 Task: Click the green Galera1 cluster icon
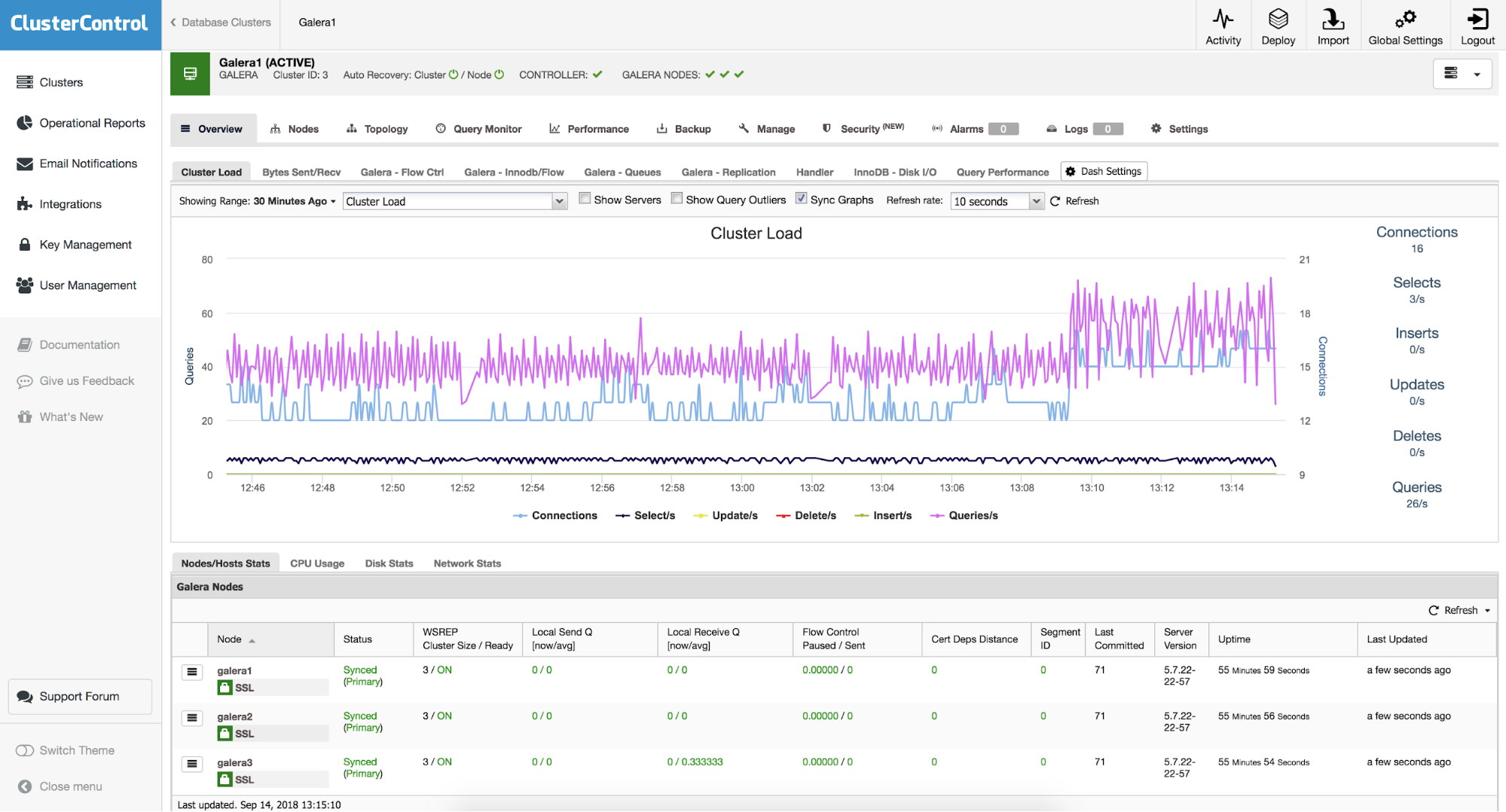(x=190, y=74)
